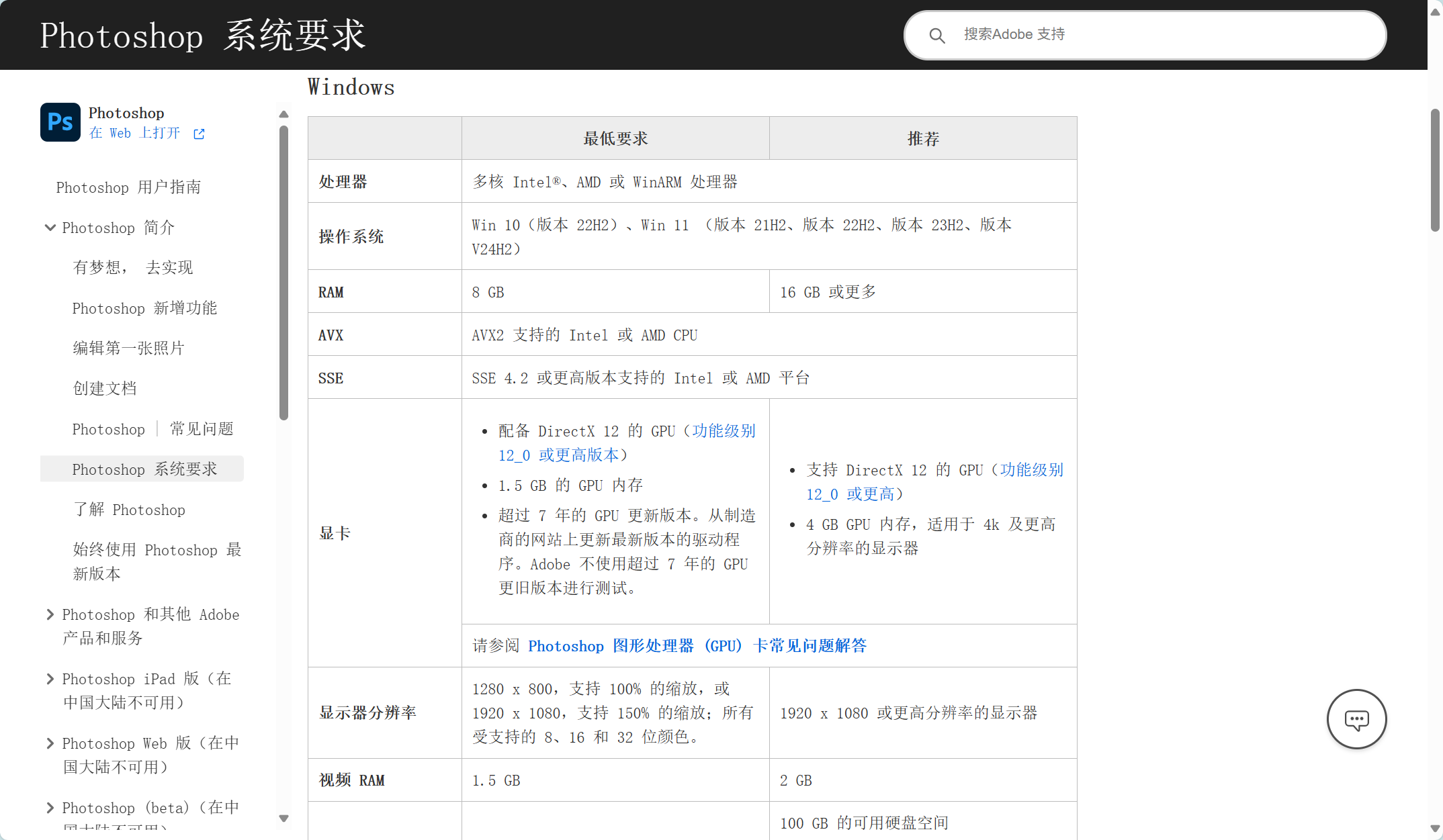The image size is (1443, 840).
Task: Click the AVX2 支持的 Intel 或 AMD CPU cell
Action: pos(769,334)
